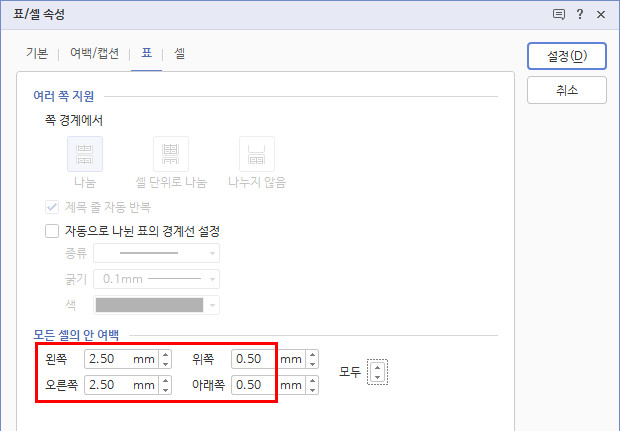Click the 설정(D) button
The image size is (620, 431).
[x=567, y=56]
